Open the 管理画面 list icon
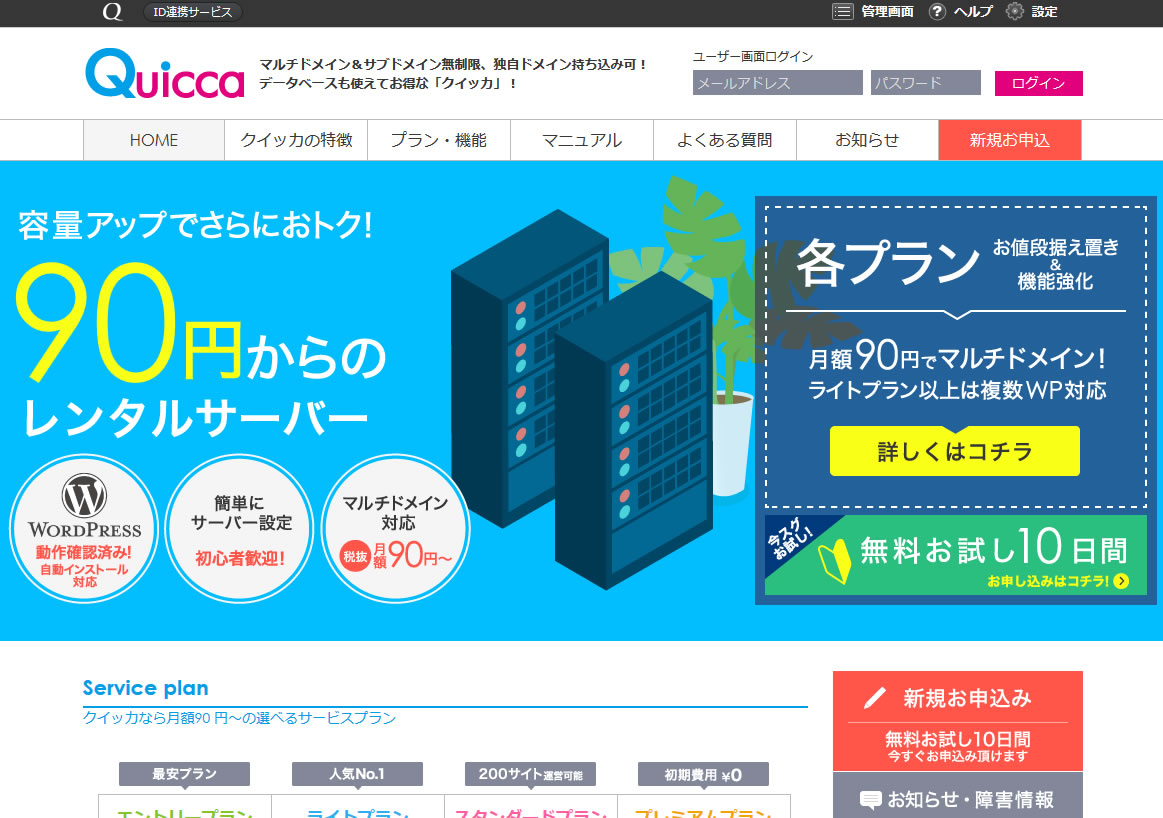 pyautogui.click(x=842, y=12)
